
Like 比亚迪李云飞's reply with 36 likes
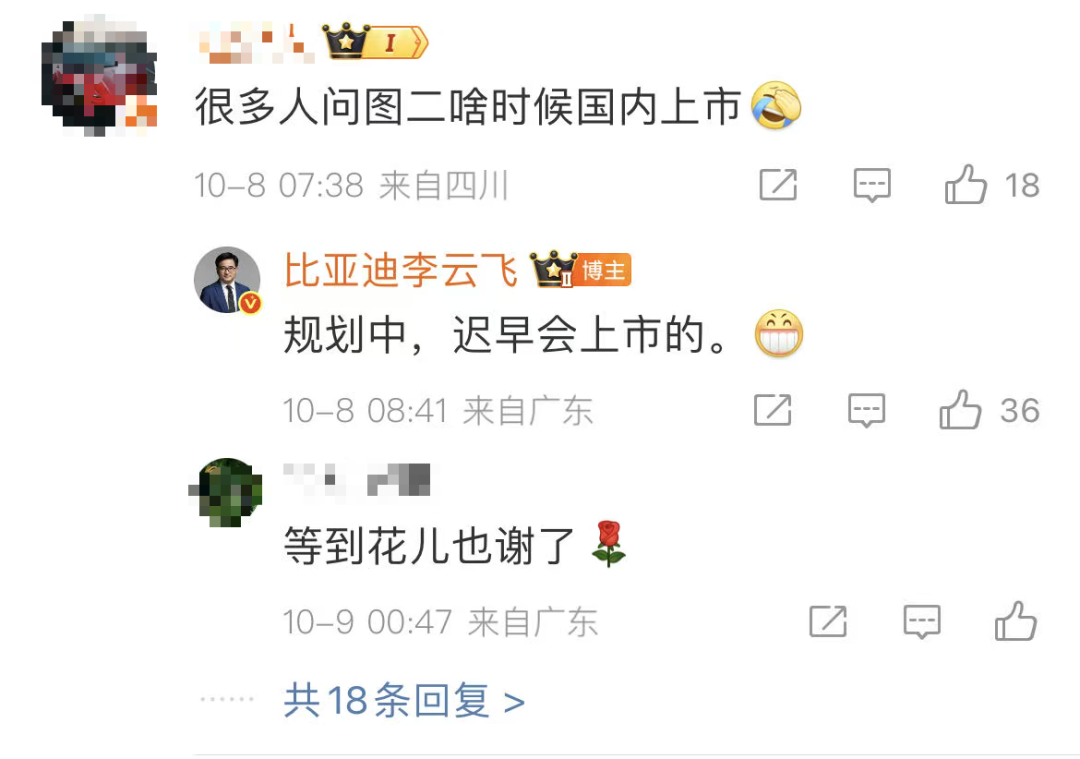960,410
